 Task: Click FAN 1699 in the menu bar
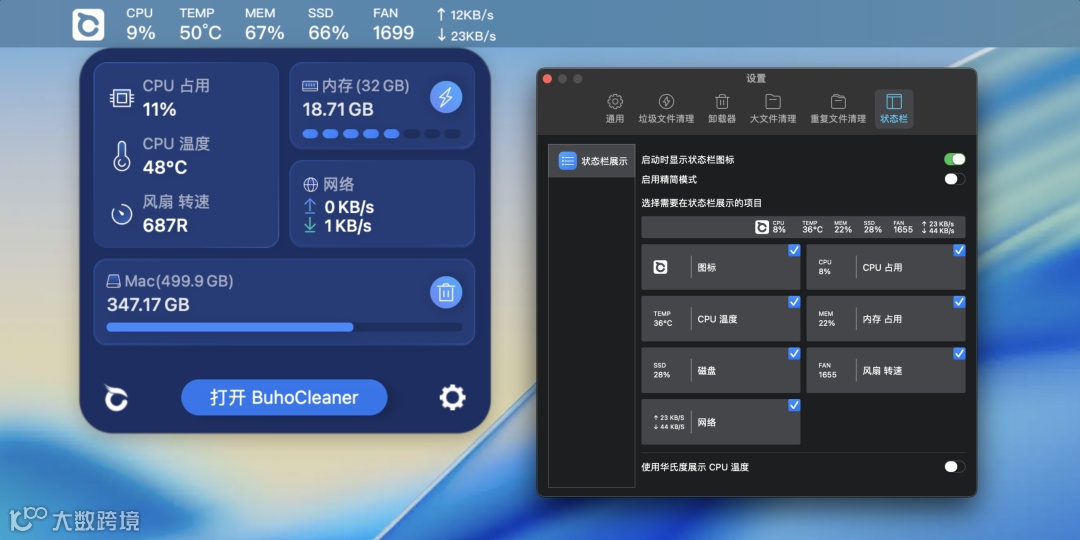pyautogui.click(x=393, y=24)
